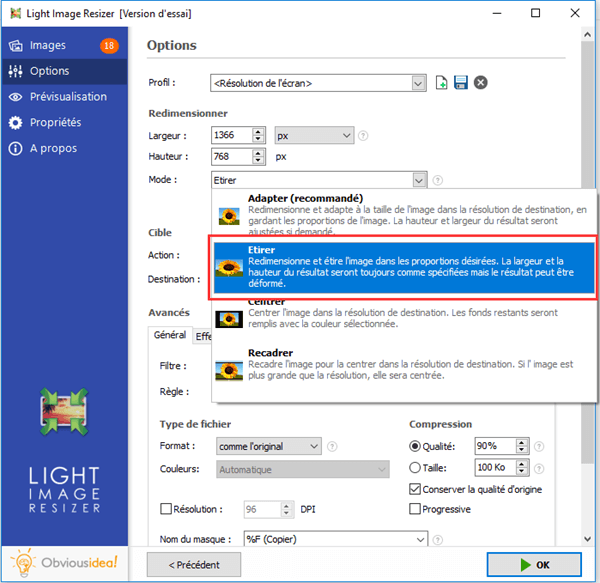
Task: Uncheck Conserver la qualité d'origine
Action: tap(415, 489)
